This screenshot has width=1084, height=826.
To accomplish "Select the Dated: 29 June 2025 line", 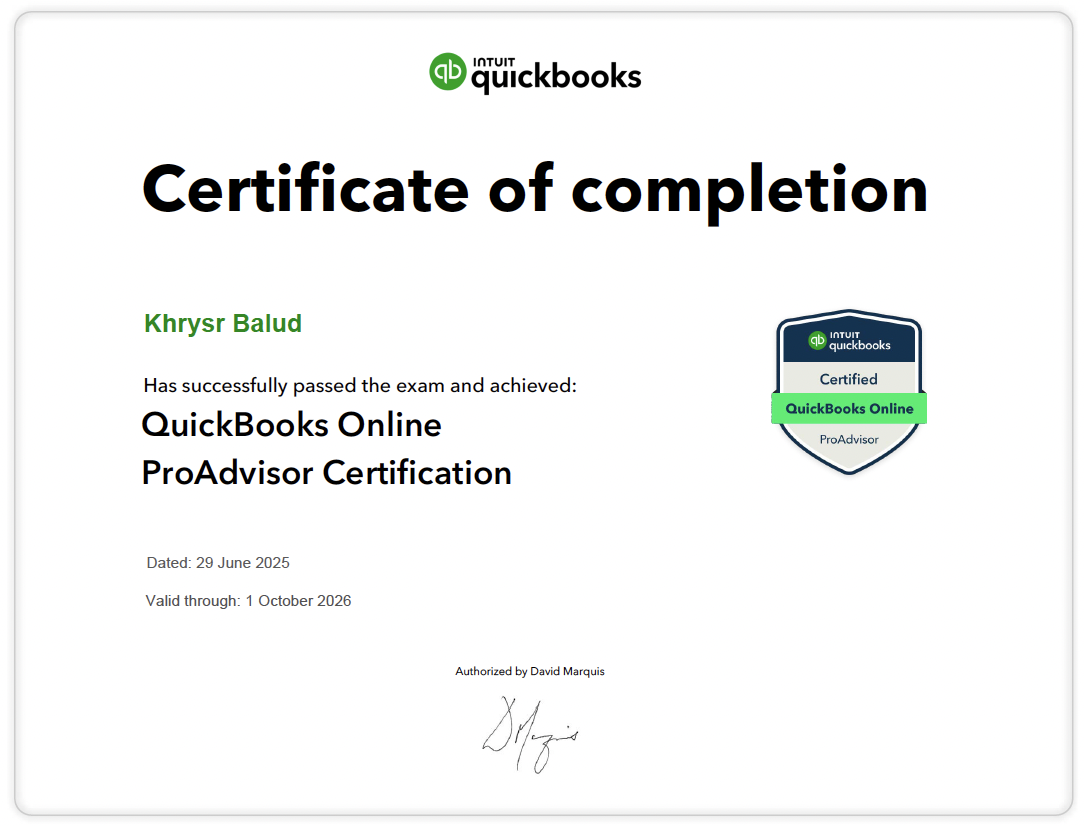I will 218,562.
